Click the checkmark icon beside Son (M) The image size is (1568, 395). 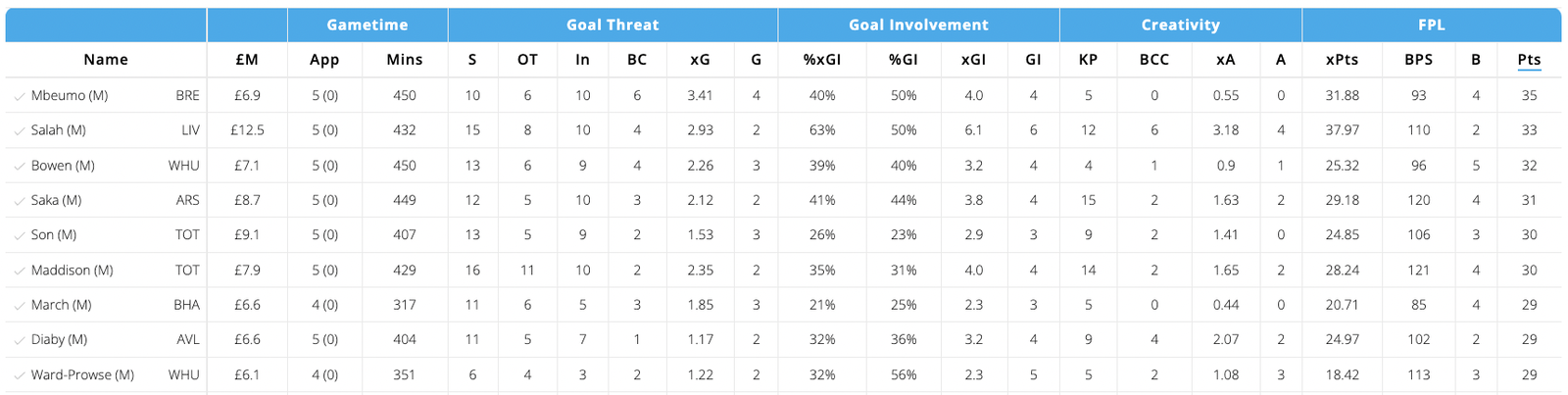tap(20, 235)
